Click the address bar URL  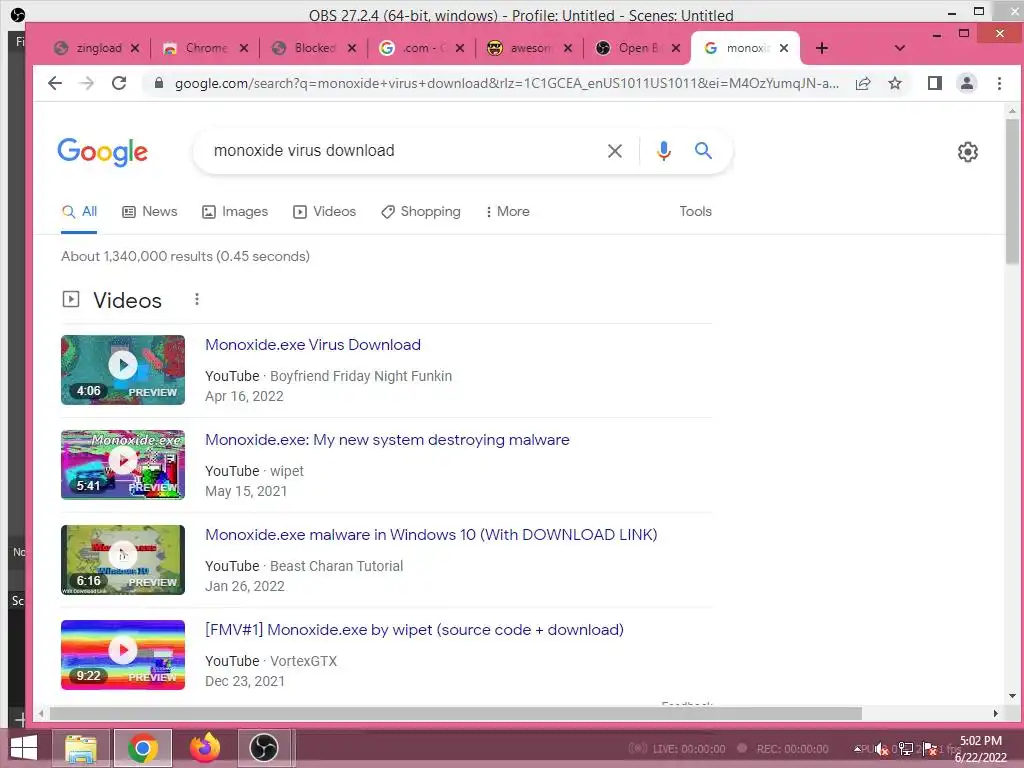click(506, 84)
